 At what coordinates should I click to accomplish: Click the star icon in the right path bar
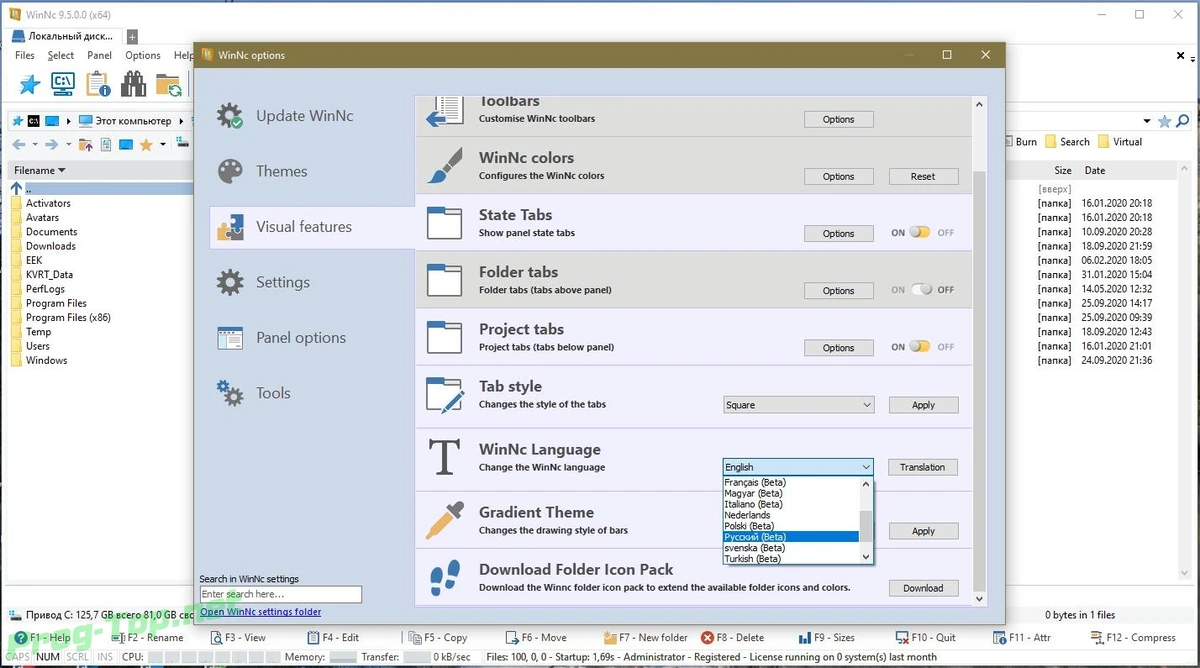pyautogui.click(x=1165, y=121)
